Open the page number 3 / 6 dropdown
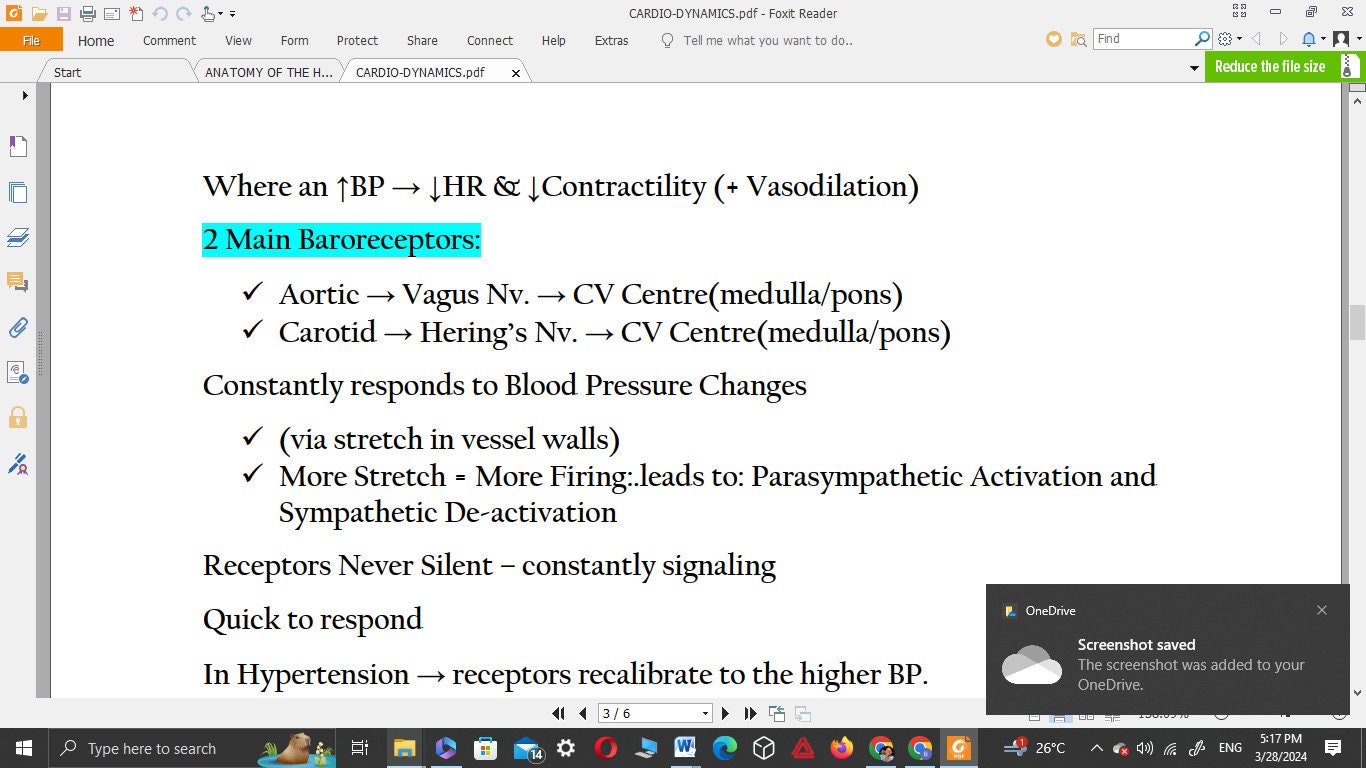 click(705, 714)
